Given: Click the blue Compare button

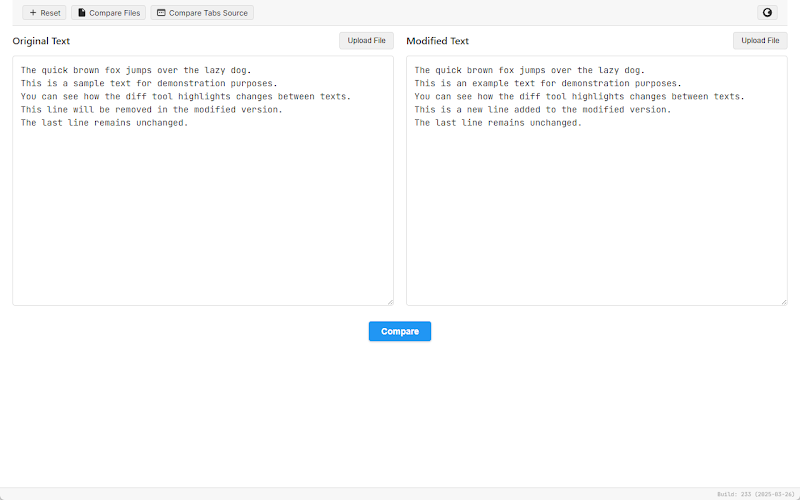Looking at the screenshot, I should [400, 331].
